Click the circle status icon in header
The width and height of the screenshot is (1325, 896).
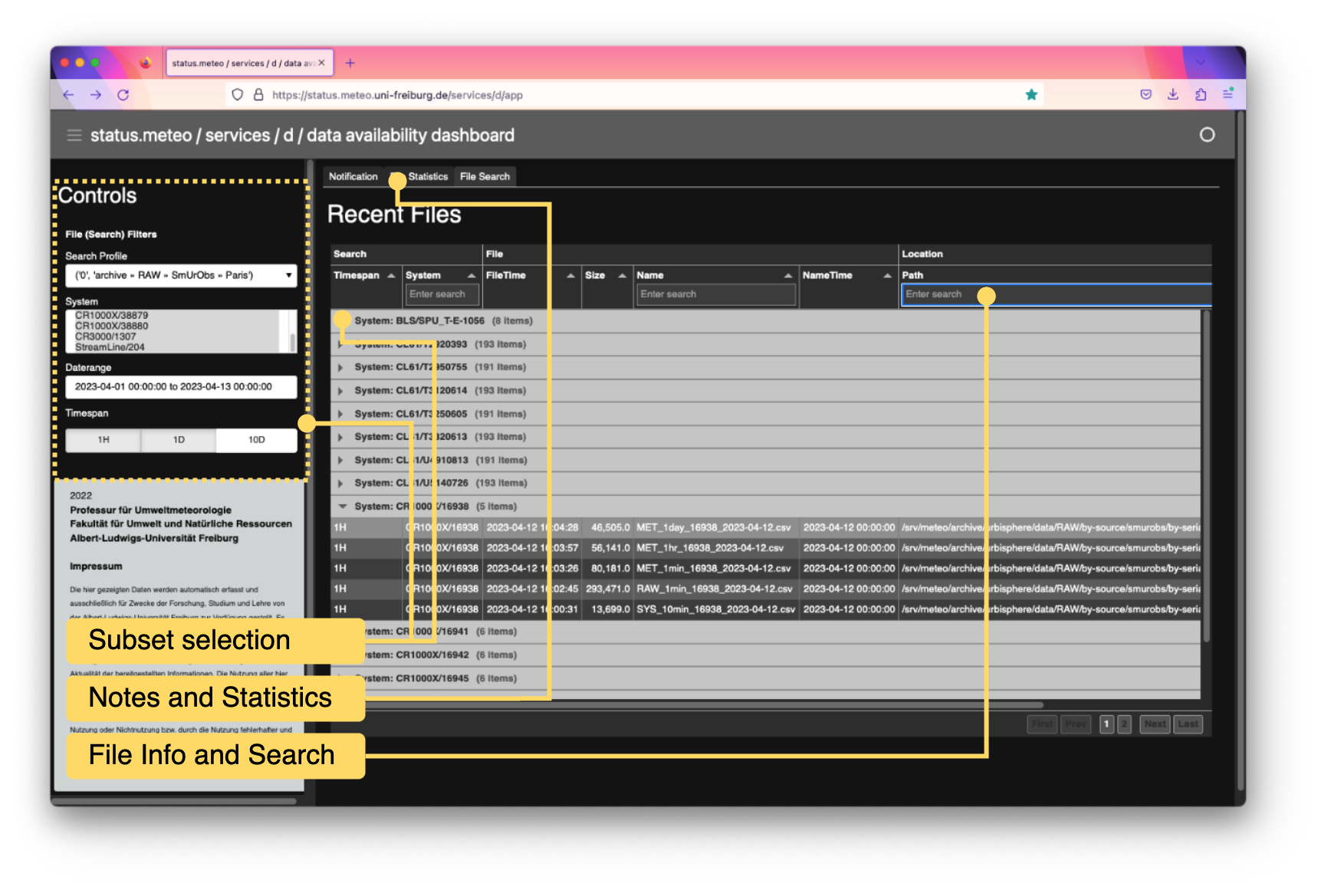(1206, 135)
